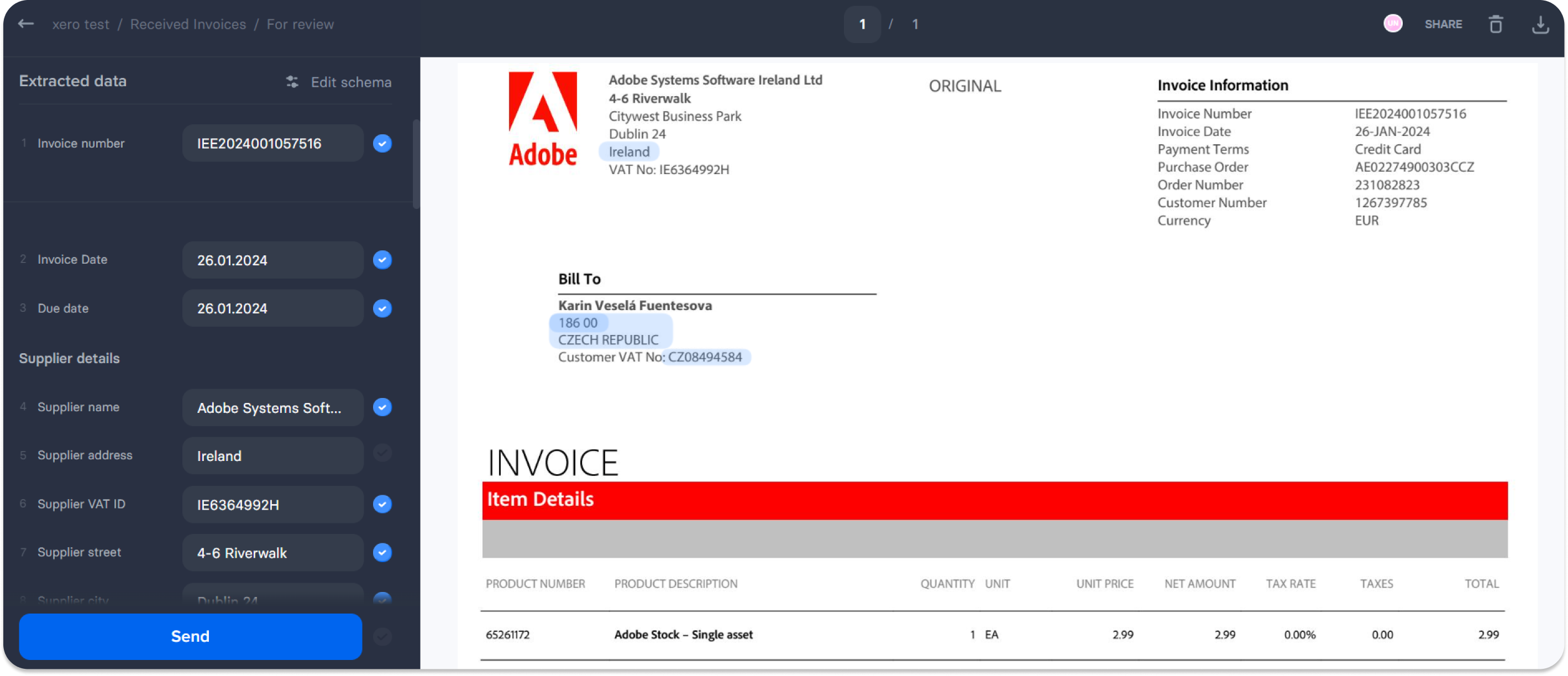This screenshot has width=1568, height=676.
Task: Open the xero test breadcrumb
Action: [80, 24]
